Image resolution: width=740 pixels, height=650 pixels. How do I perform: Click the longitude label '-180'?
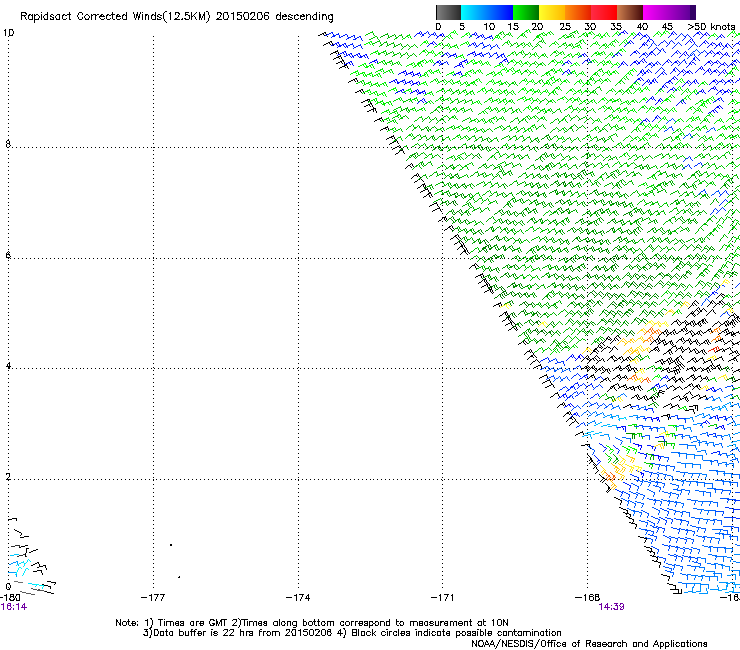(10, 598)
